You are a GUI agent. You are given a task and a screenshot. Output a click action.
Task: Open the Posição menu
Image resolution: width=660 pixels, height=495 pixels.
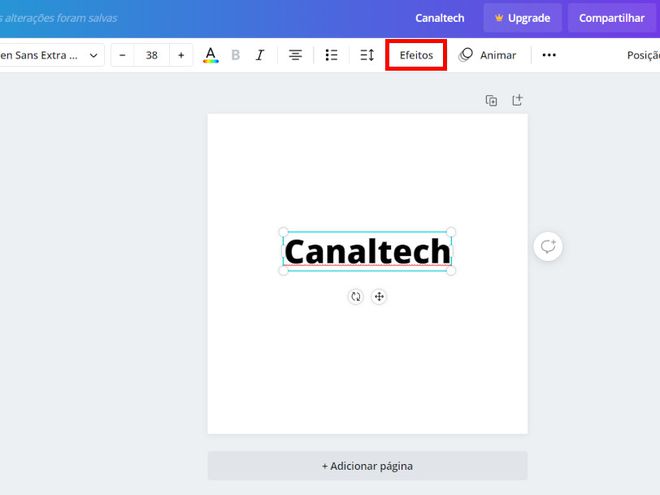[x=643, y=55]
